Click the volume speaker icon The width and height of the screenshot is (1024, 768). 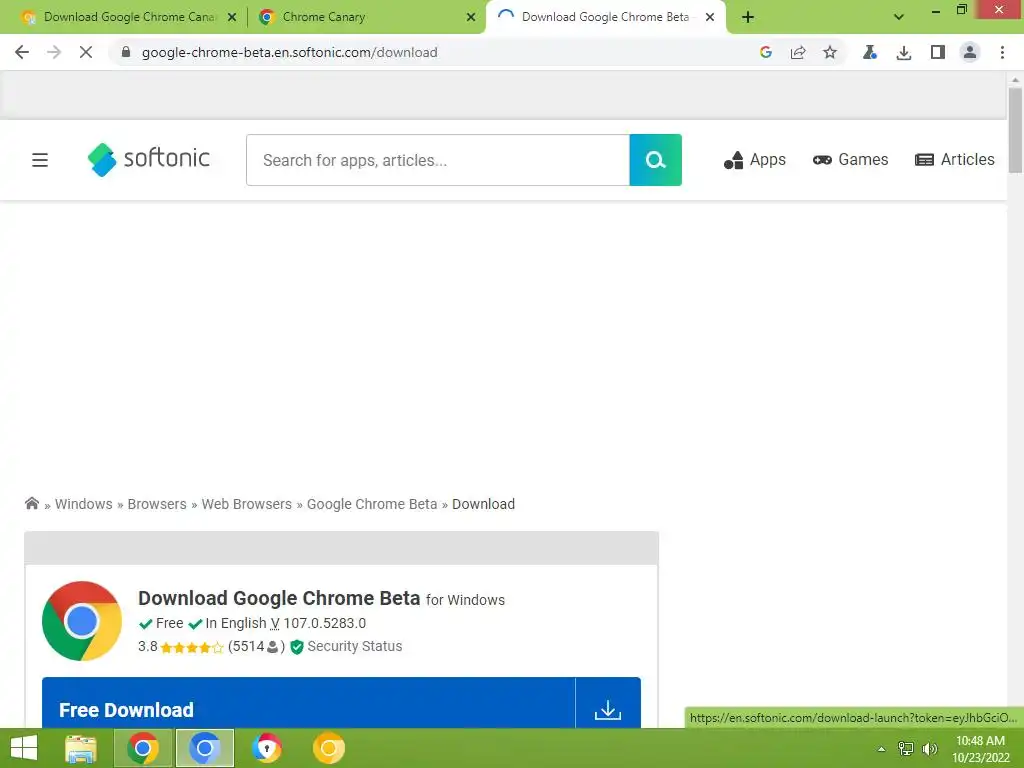click(930, 748)
